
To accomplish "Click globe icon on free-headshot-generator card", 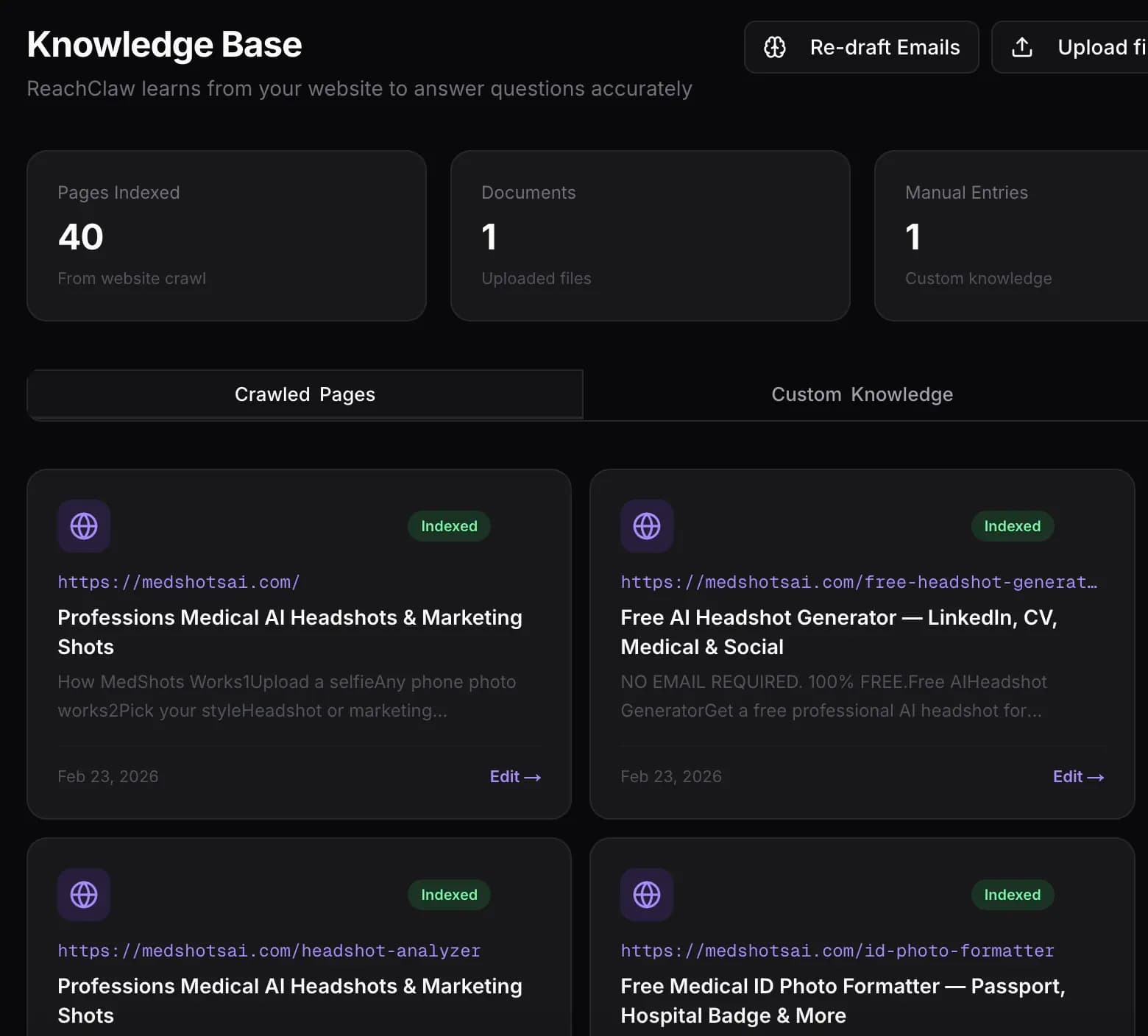I will click(647, 526).
